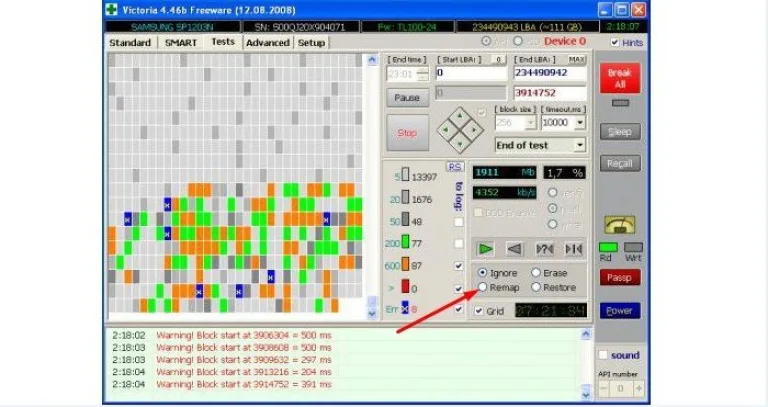This screenshot has height=407, width=768.
Task: Select the butterfly scan mode icon
Action: [x=574, y=249]
